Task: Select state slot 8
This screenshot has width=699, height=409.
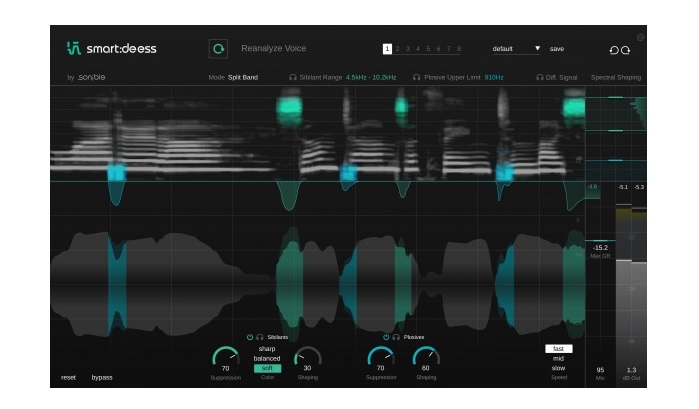Action: pyautogui.click(x=459, y=49)
